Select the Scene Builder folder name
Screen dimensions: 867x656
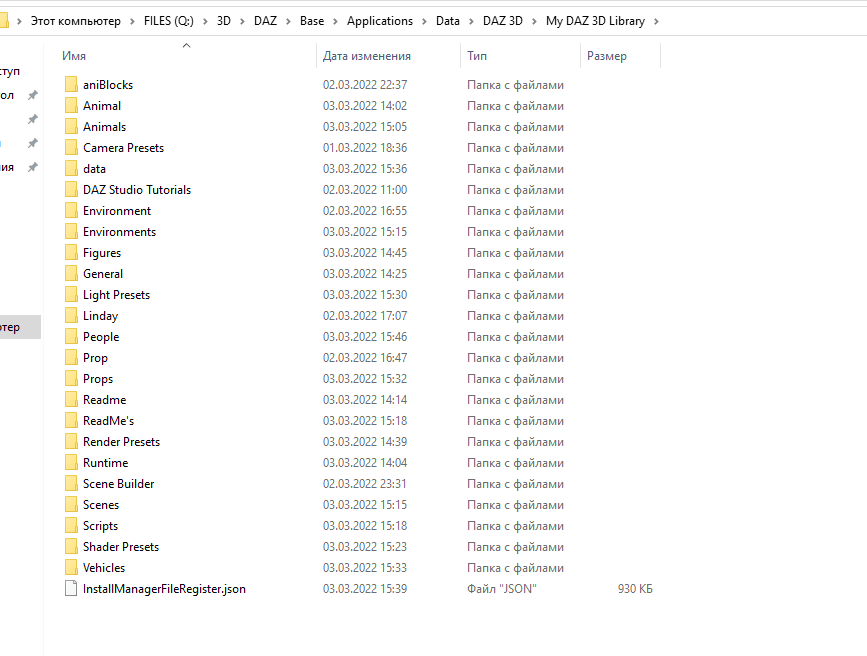118,484
